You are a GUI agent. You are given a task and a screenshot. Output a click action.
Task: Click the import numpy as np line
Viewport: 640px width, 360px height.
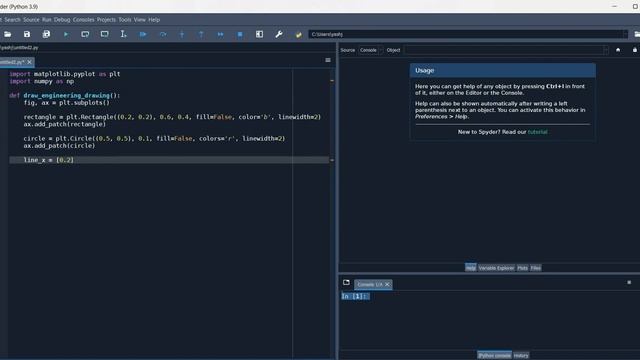[42, 81]
